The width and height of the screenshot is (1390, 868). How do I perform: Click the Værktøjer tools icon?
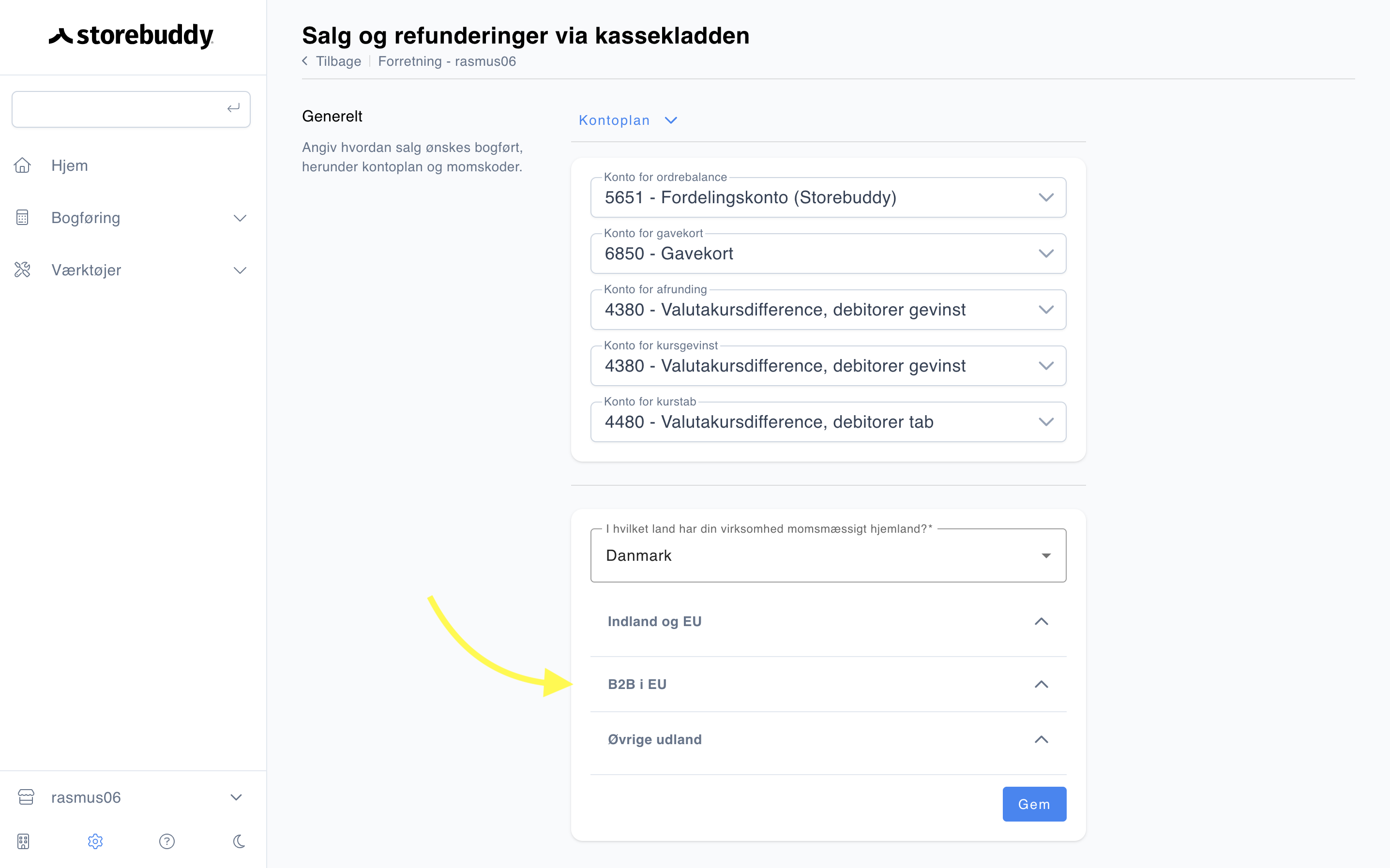(22, 270)
